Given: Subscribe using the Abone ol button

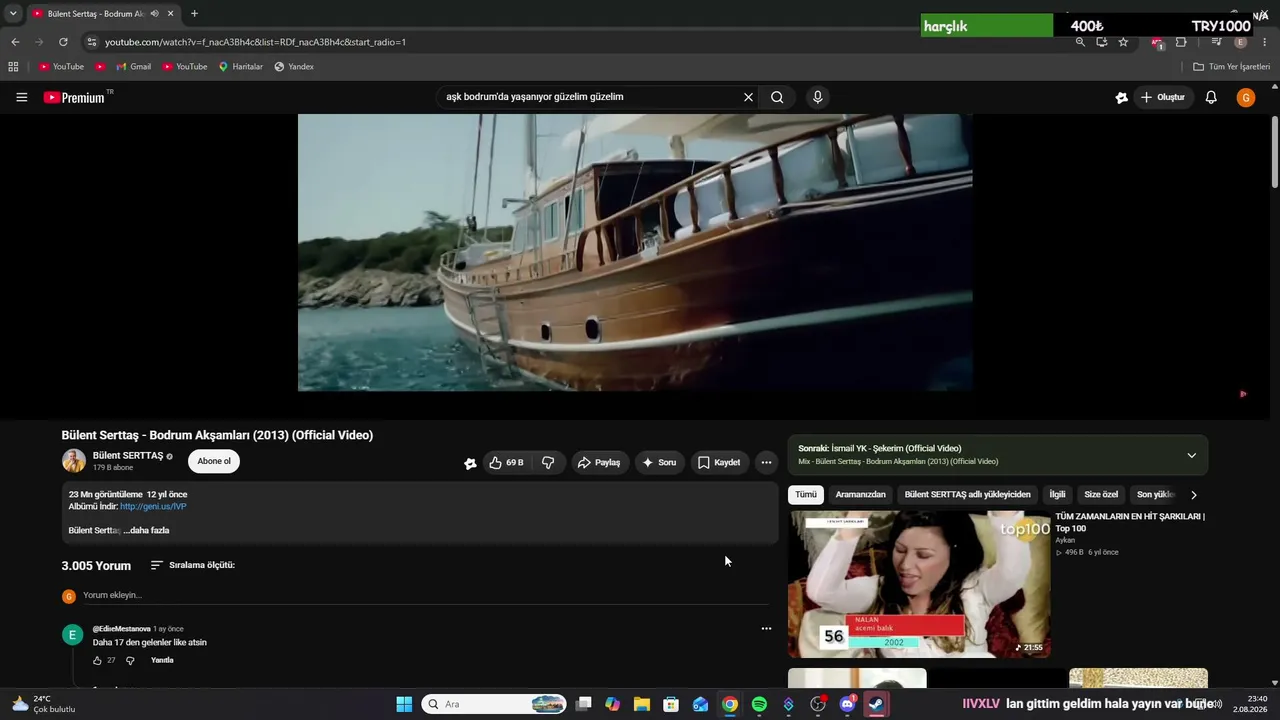Looking at the screenshot, I should click(214, 461).
